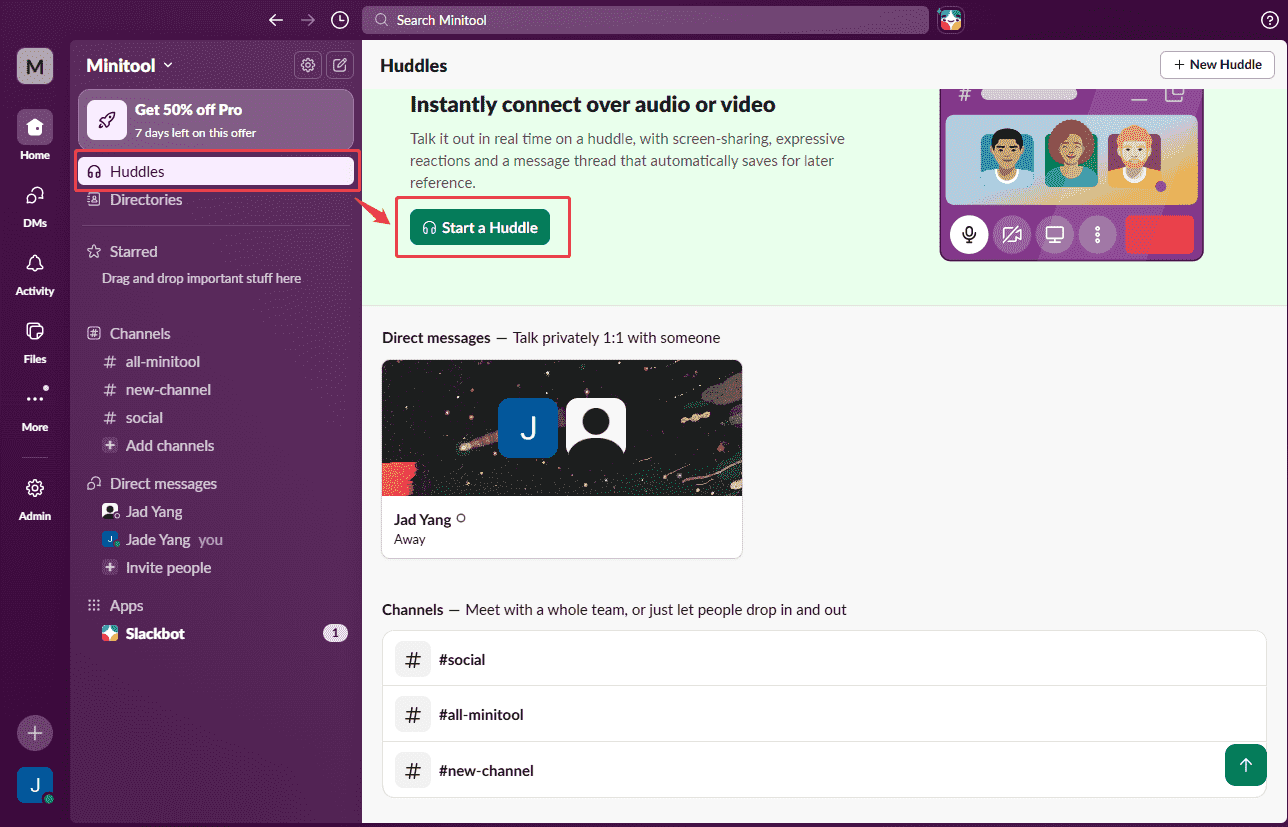Compose a new message with the pencil icon
The width and height of the screenshot is (1288, 827).
[x=339, y=64]
